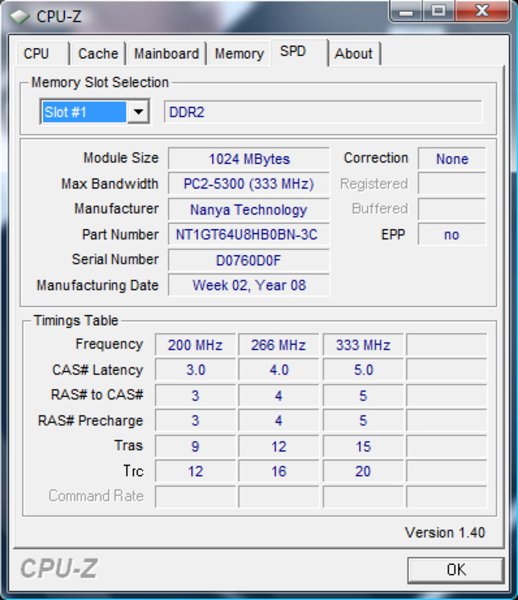Select the SPD tab
Image resolution: width=518 pixels, height=600 pixels.
[300, 52]
